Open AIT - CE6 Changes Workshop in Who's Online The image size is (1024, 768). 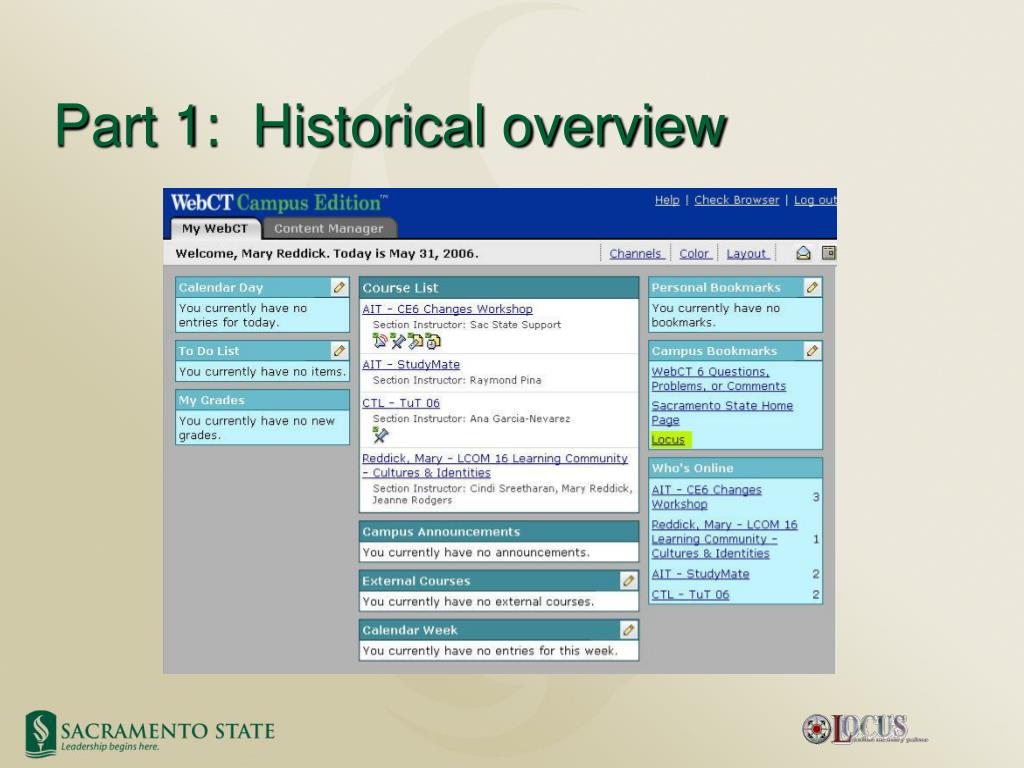706,497
